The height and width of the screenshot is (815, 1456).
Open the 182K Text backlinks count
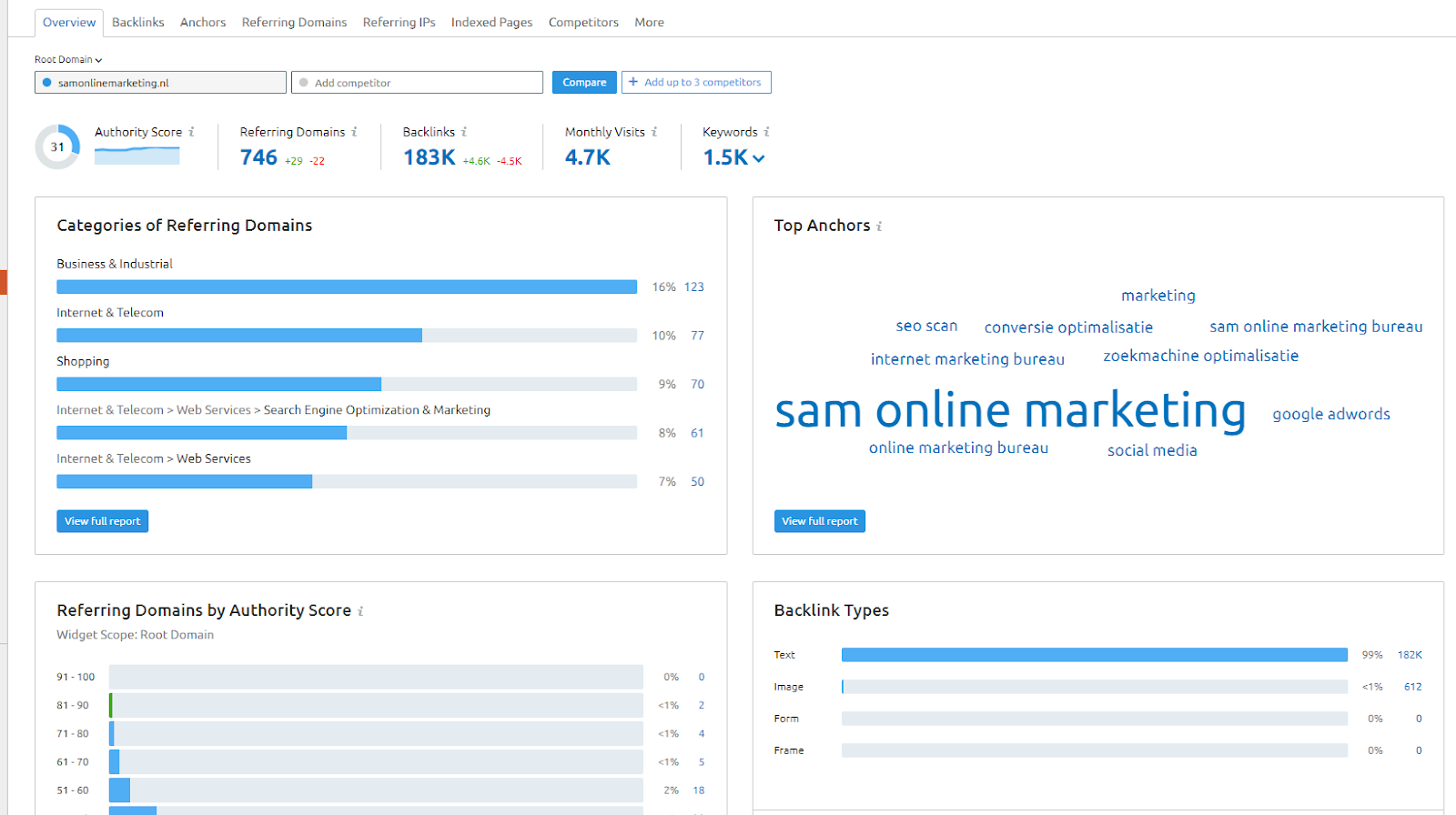click(x=1410, y=655)
